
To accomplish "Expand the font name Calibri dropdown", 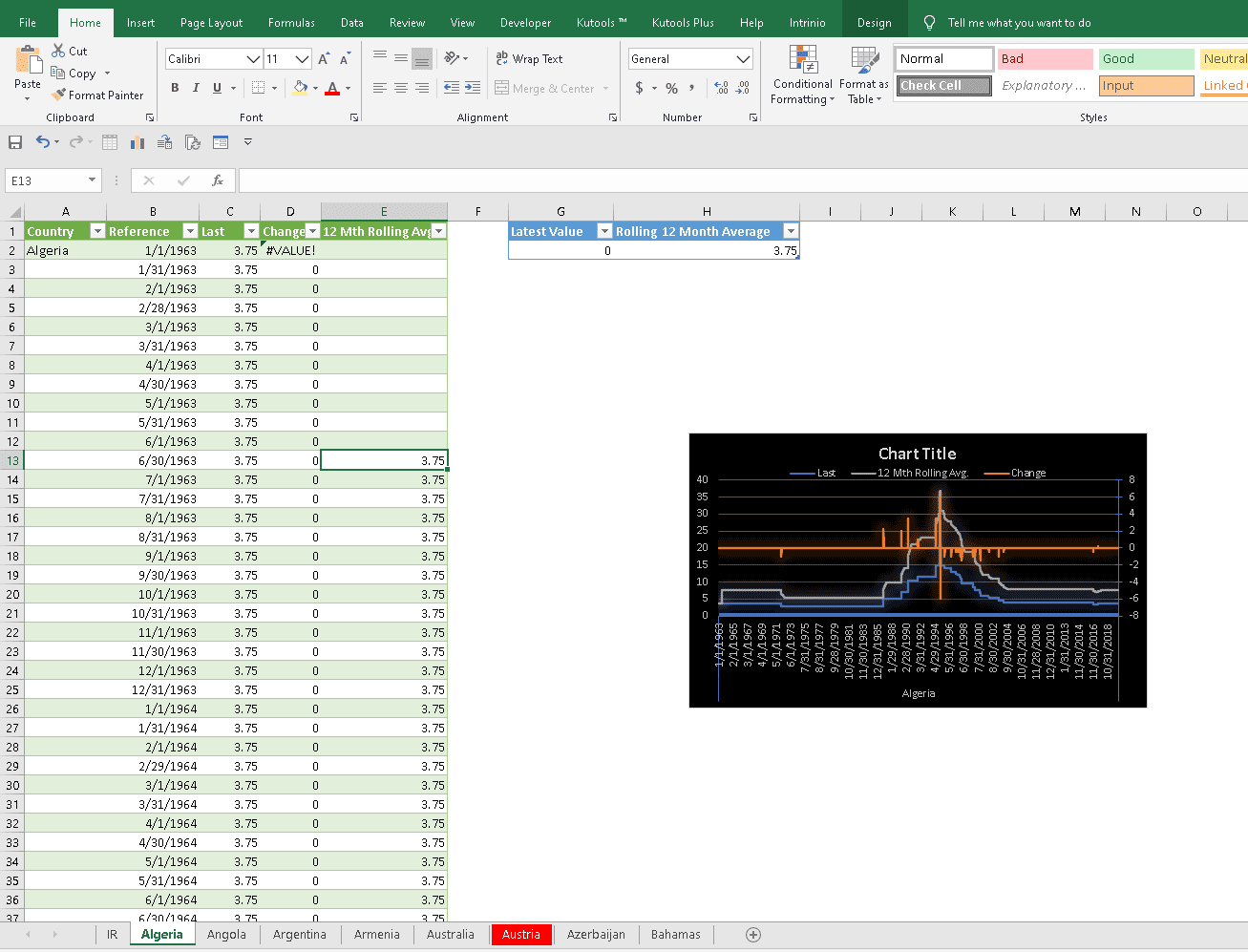I will pyautogui.click(x=253, y=59).
